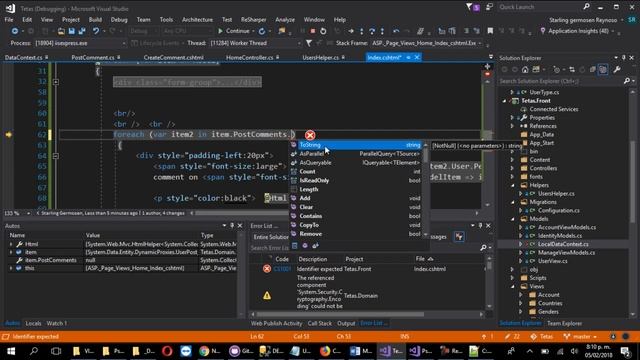Toggle outlining box at line 64
This screenshot has width=640, height=360.
tap(56, 156)
